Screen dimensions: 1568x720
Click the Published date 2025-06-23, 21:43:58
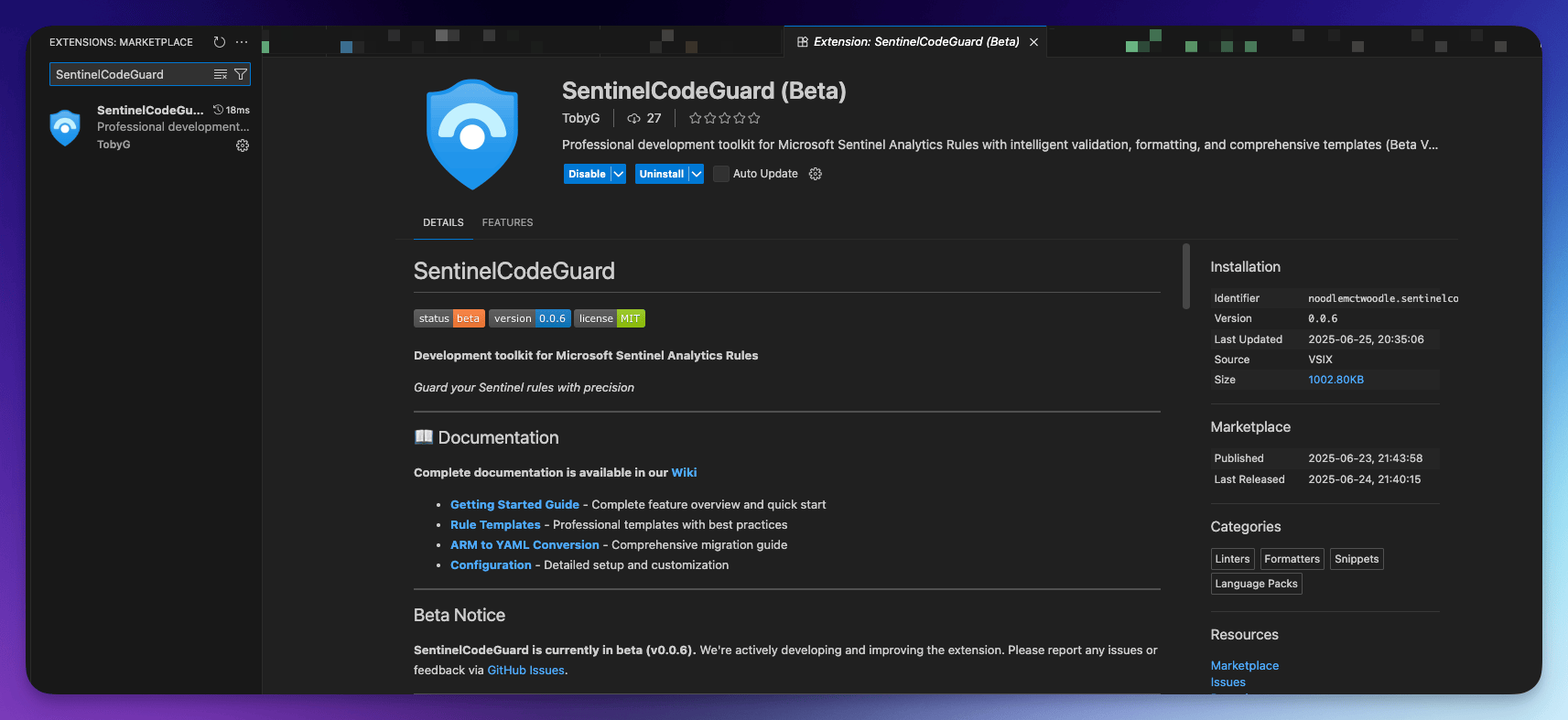coord(1365,458)
